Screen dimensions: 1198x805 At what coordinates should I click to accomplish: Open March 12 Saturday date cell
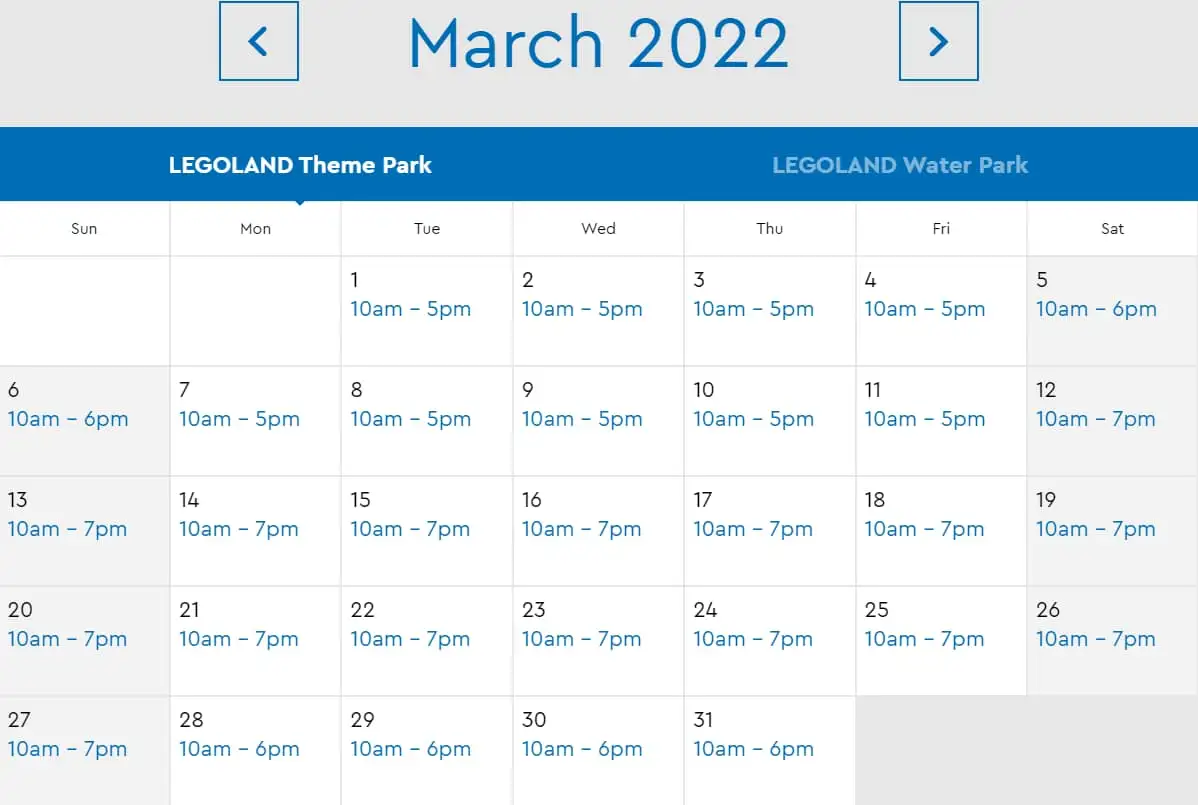[x=1112, y=420]
